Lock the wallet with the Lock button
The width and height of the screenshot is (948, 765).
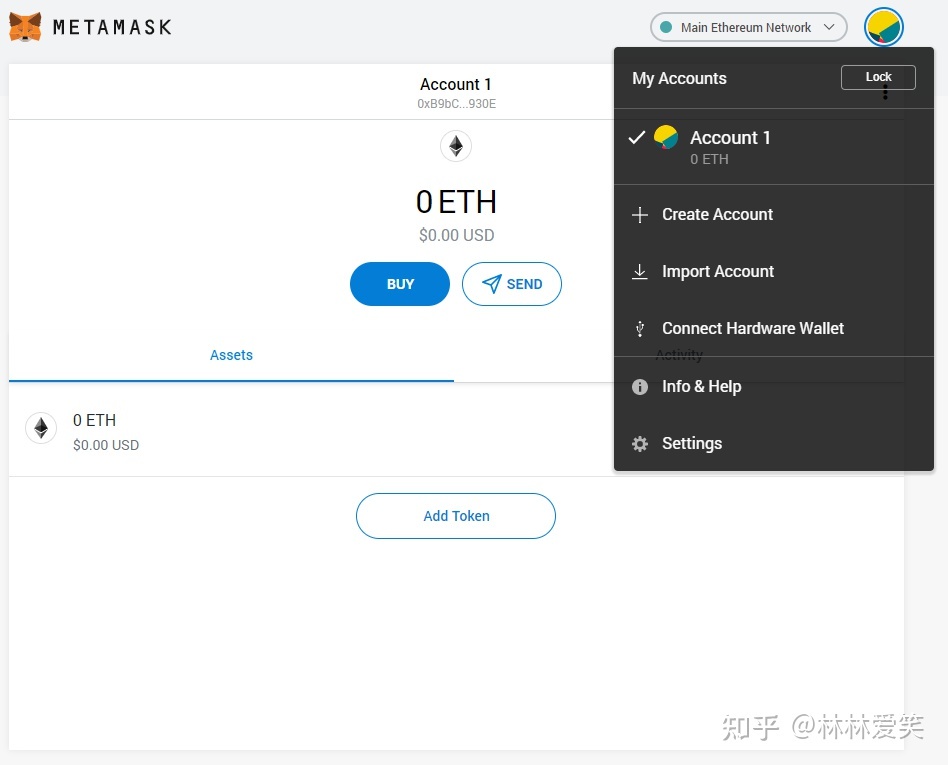click(878, 77)
